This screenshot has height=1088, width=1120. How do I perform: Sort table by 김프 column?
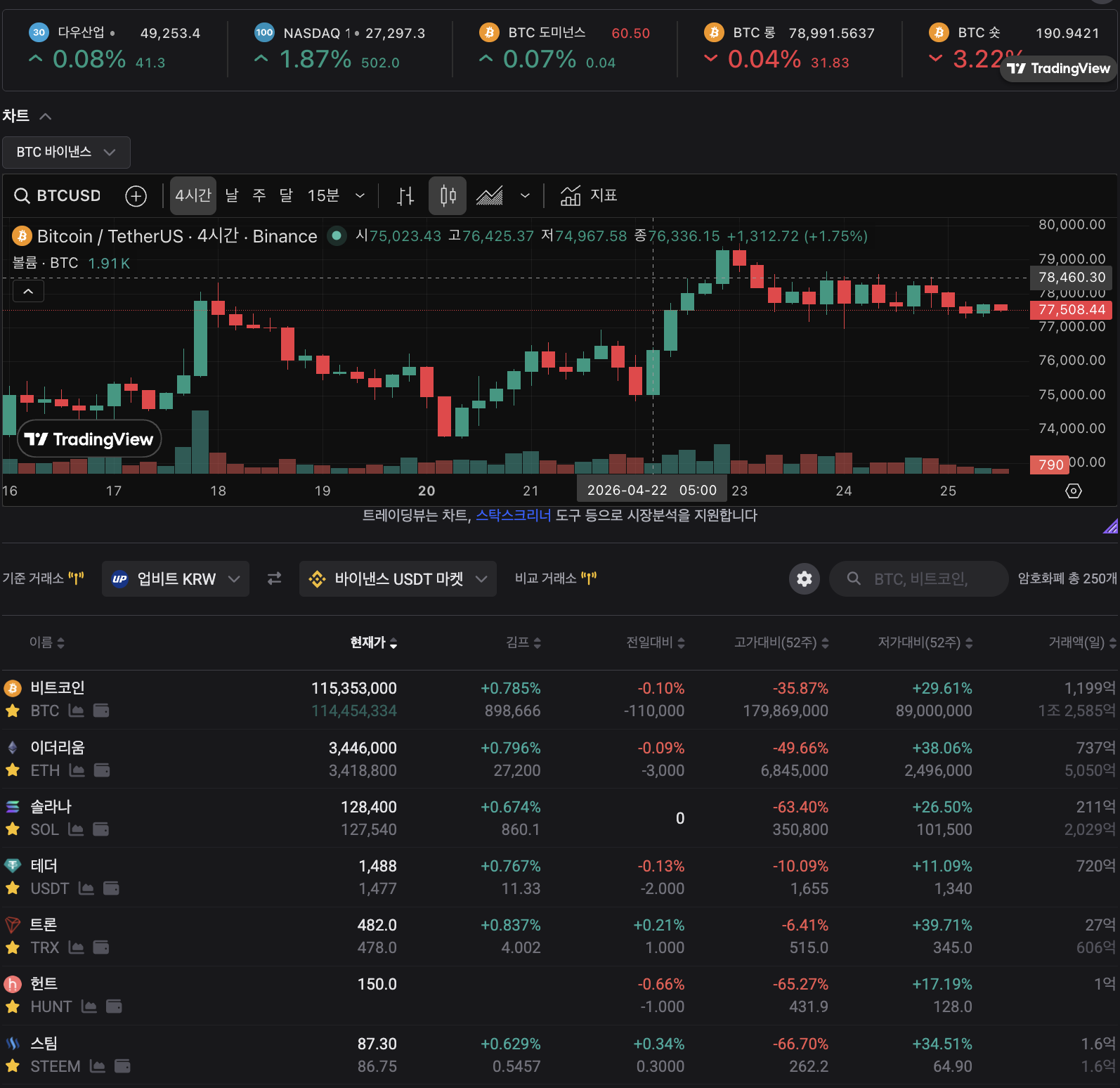(523, 642)
